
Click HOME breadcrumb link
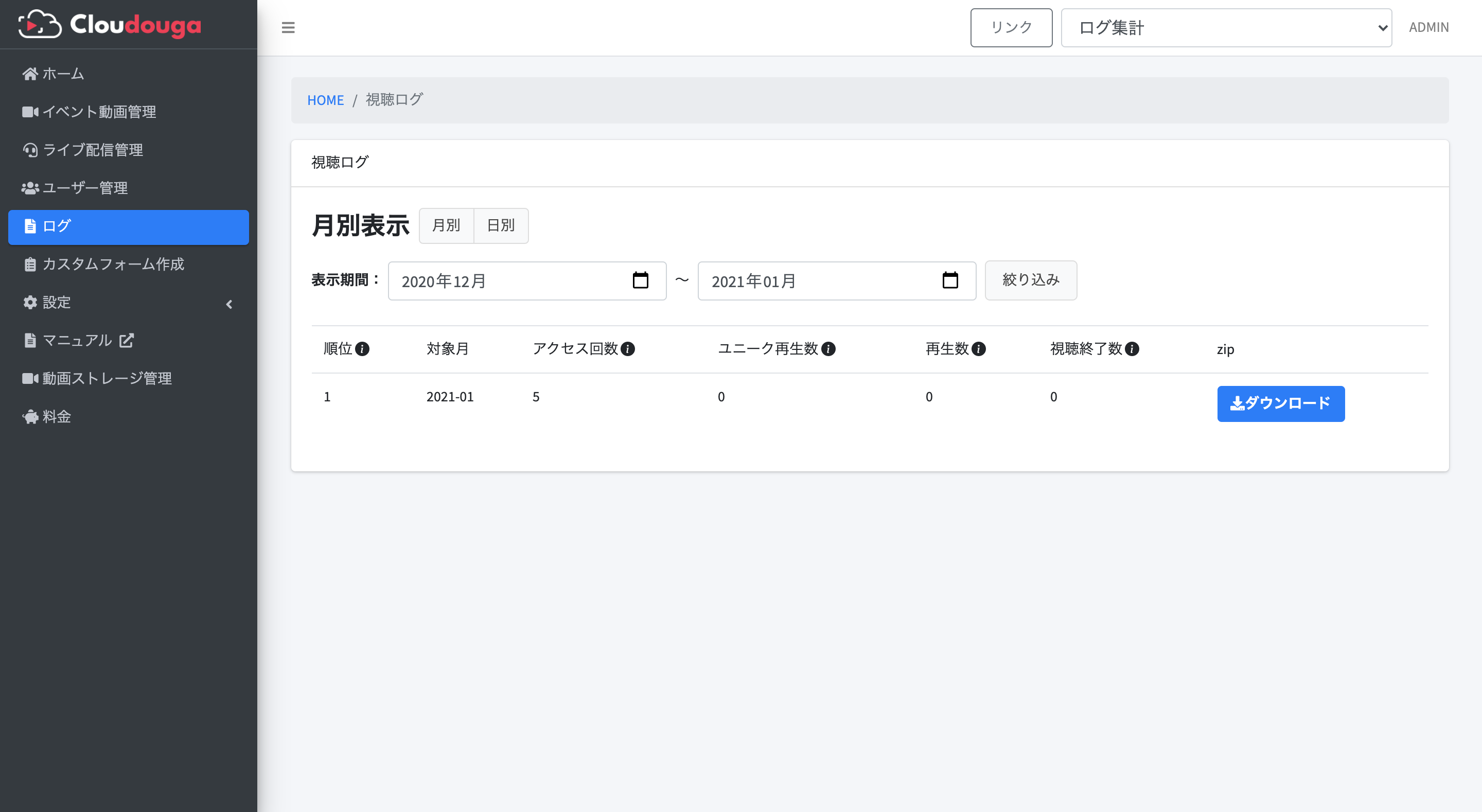(325, 100)
